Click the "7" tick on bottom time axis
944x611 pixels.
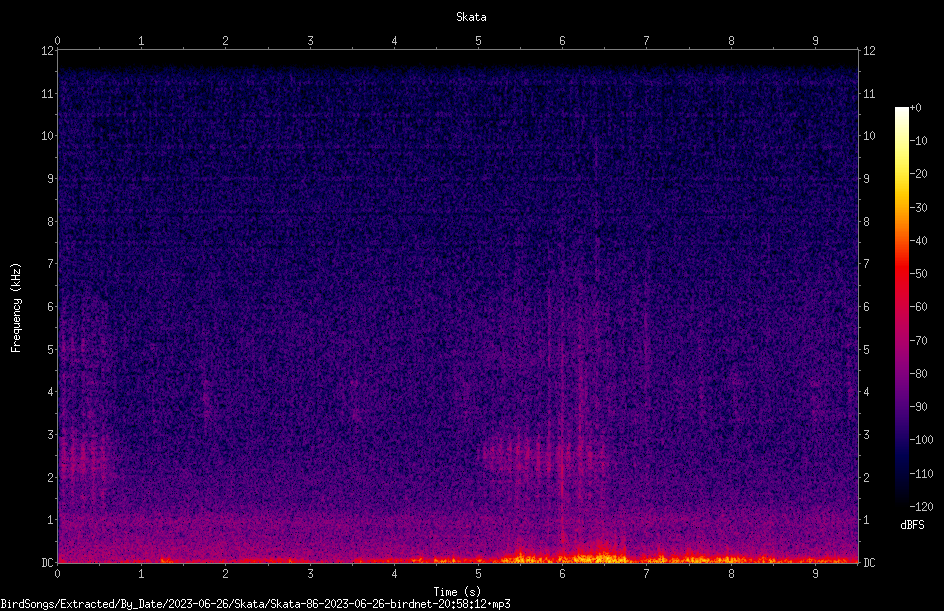click(x=647, y=574)
